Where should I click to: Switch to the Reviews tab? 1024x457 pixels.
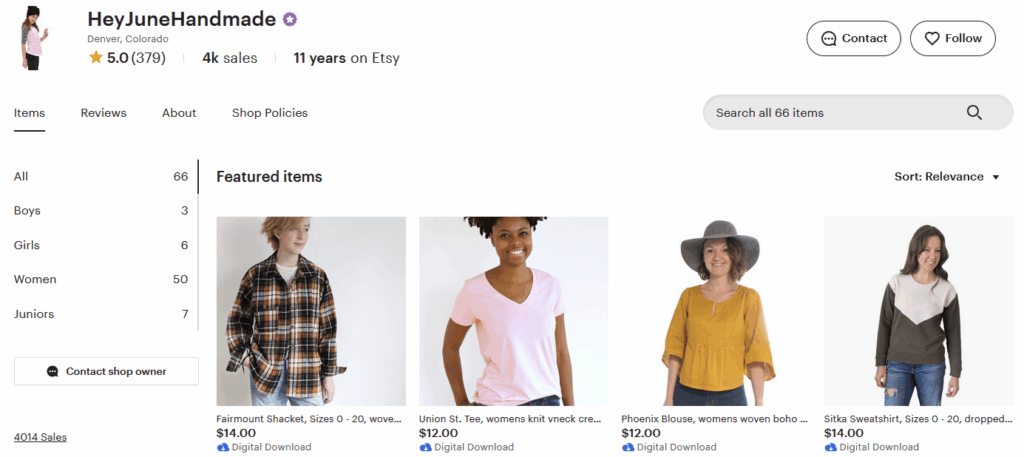103,113
